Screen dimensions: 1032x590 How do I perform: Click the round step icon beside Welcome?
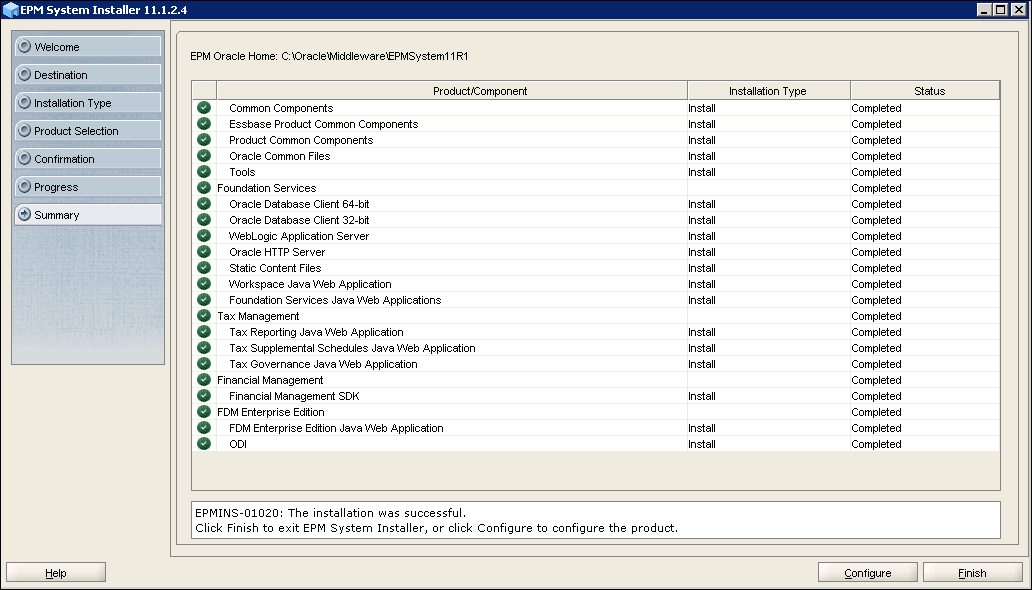25,47
